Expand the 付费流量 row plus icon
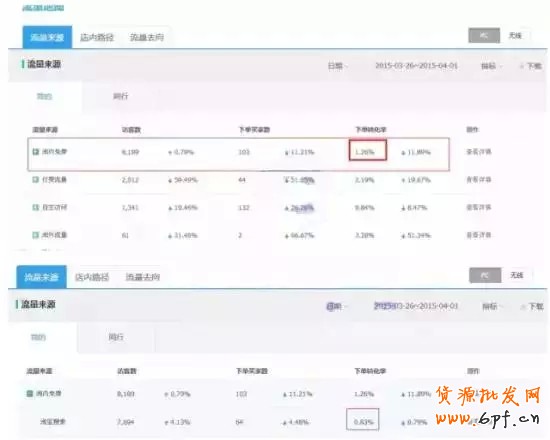 click(x=35, y=180)
